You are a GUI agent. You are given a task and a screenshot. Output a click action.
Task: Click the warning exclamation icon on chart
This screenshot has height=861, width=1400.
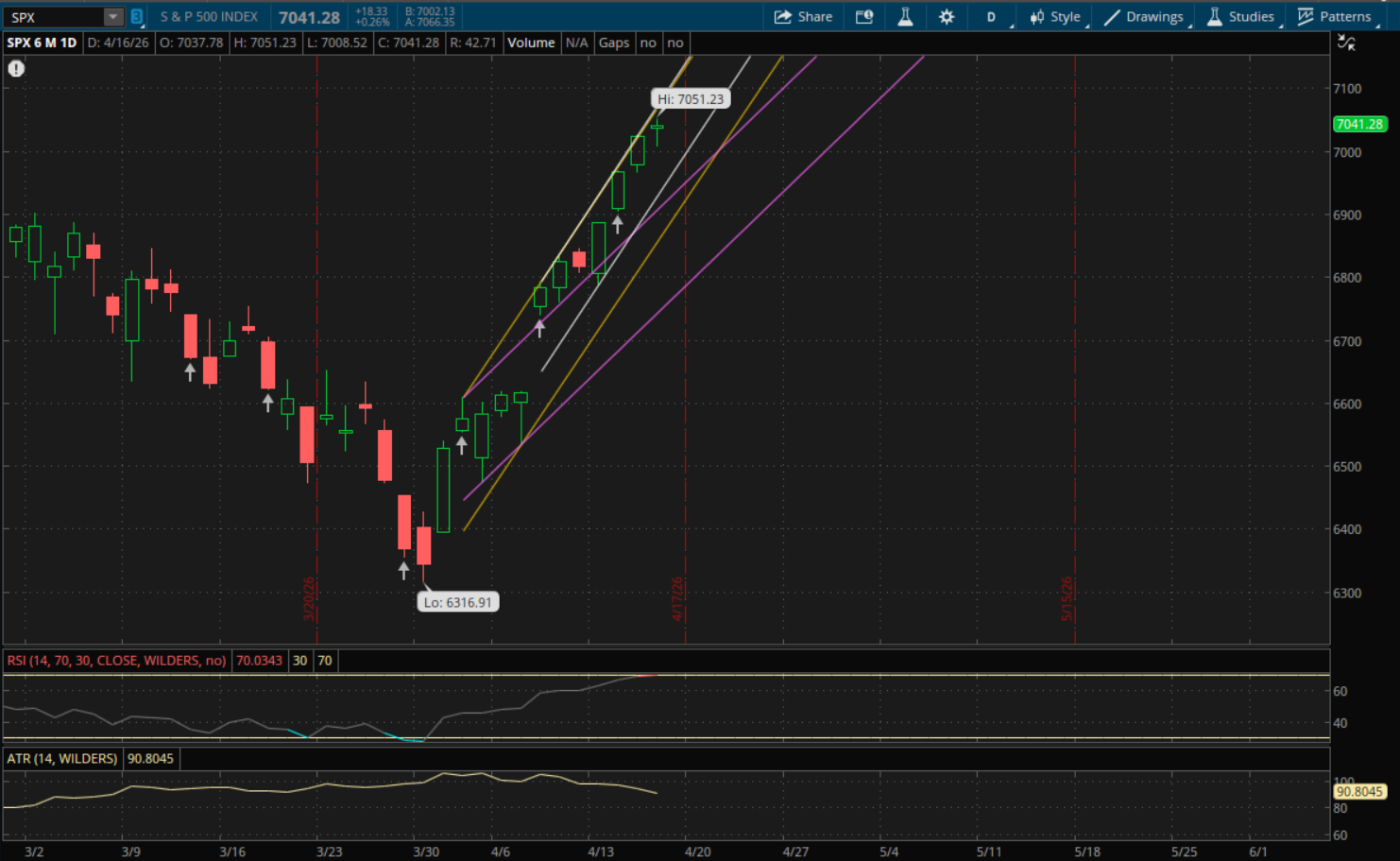tap(16, 68)
